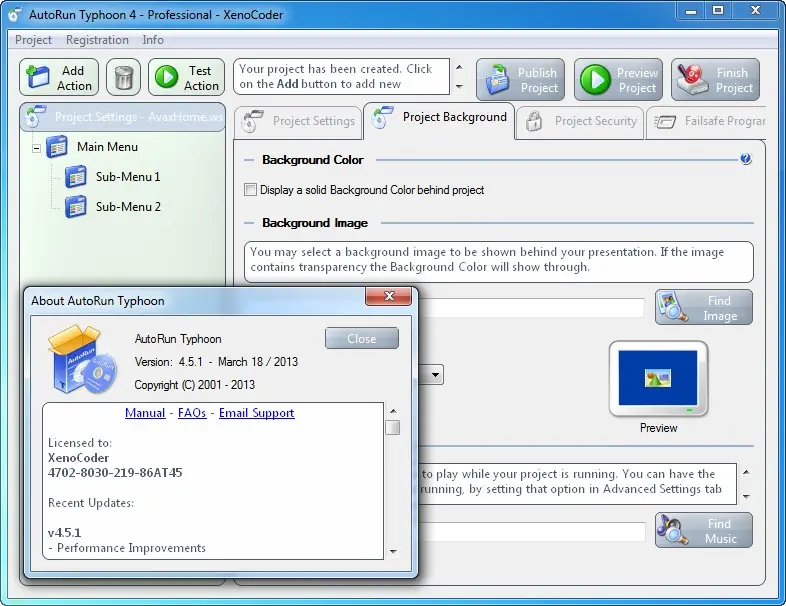The height and width of the screenshot is (606, 786).
Task: Click Close in the About dialog
Action: click(x=362, y=338)
